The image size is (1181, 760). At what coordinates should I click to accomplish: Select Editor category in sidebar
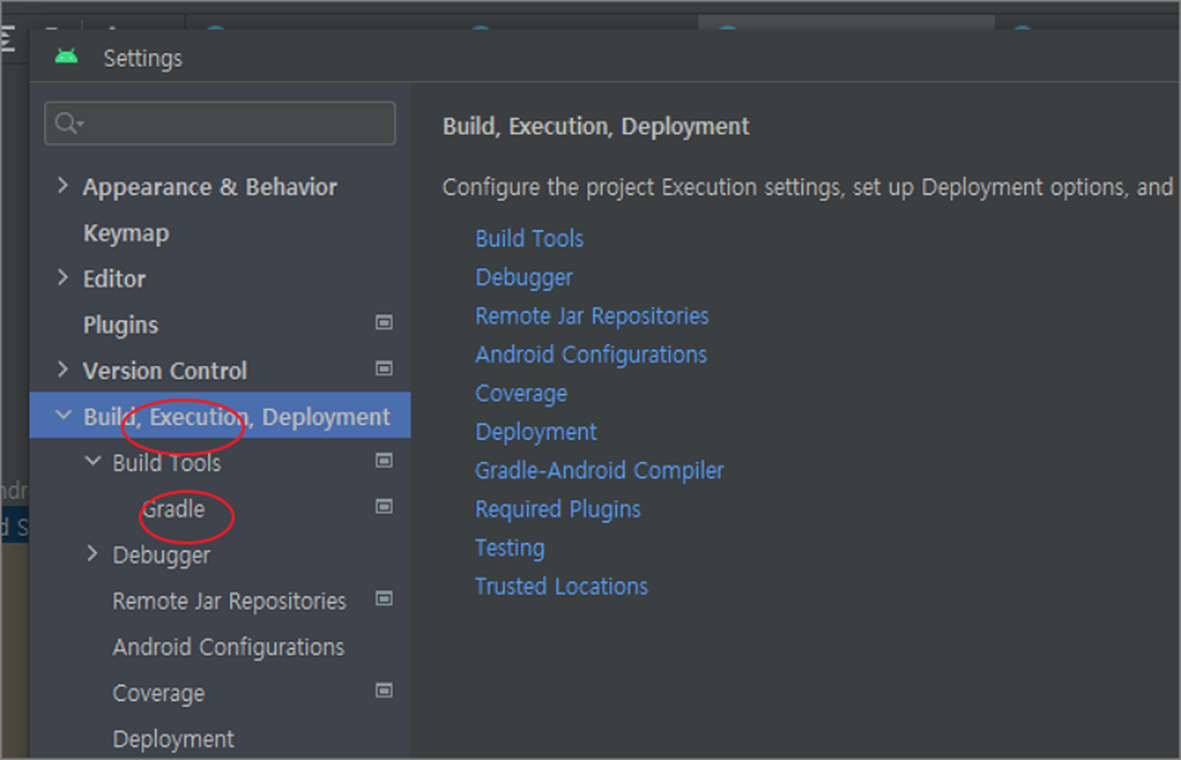[x=114, y=279]
